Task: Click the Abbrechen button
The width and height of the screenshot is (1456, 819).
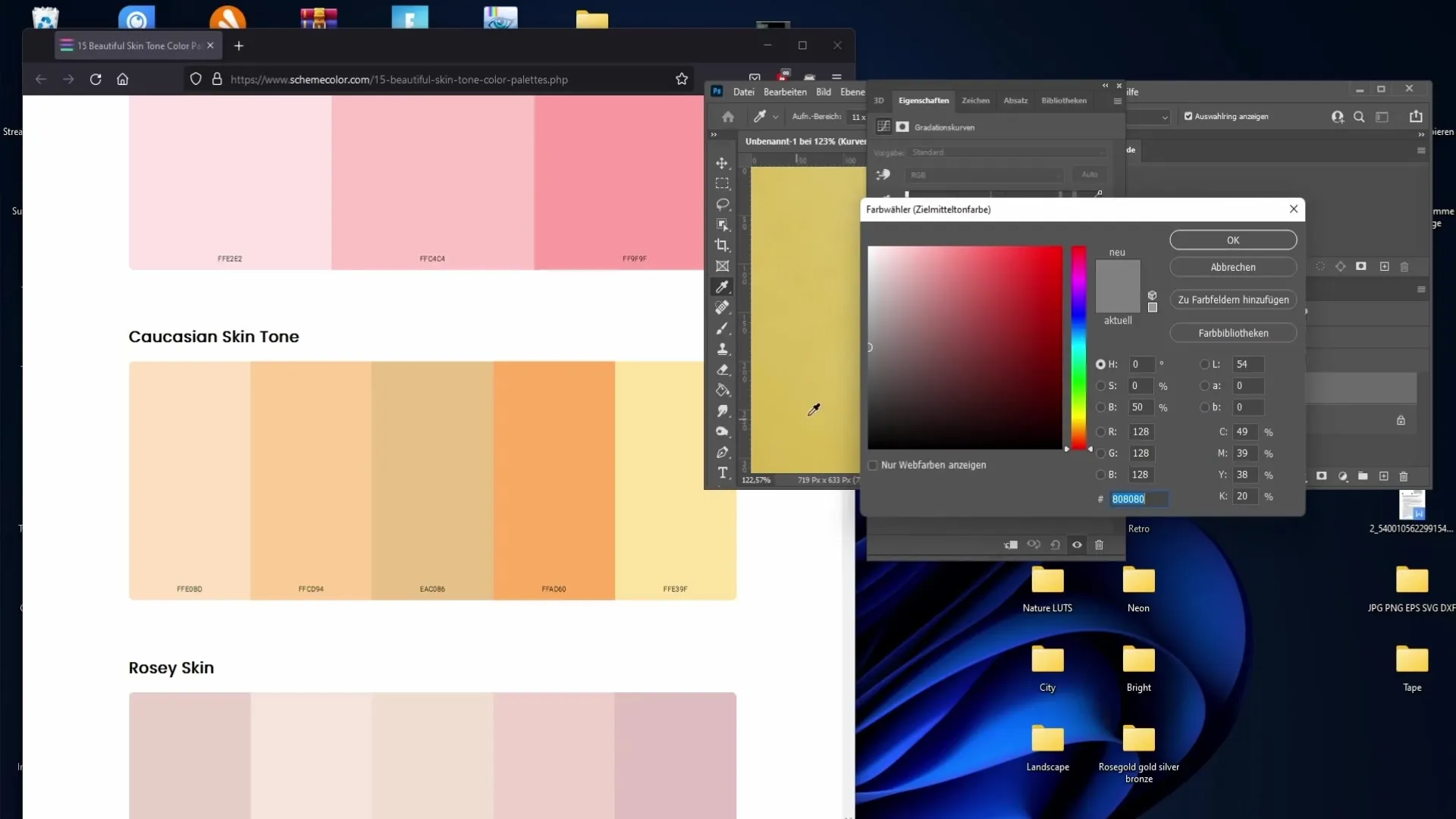Action: (1233, 267)
